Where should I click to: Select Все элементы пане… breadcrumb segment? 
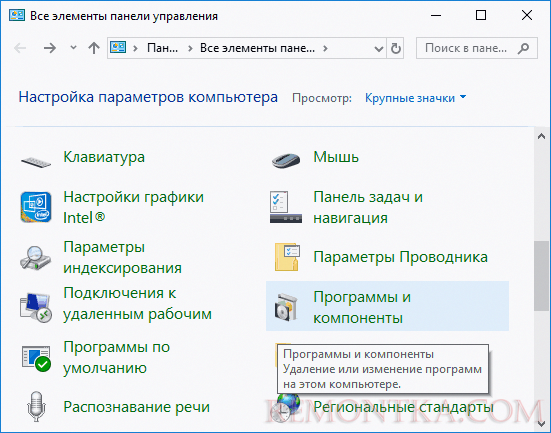coord(257,48)
